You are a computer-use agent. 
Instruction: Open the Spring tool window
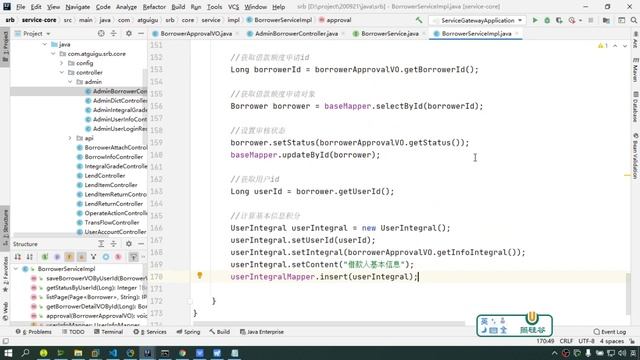tap(188, 332)
